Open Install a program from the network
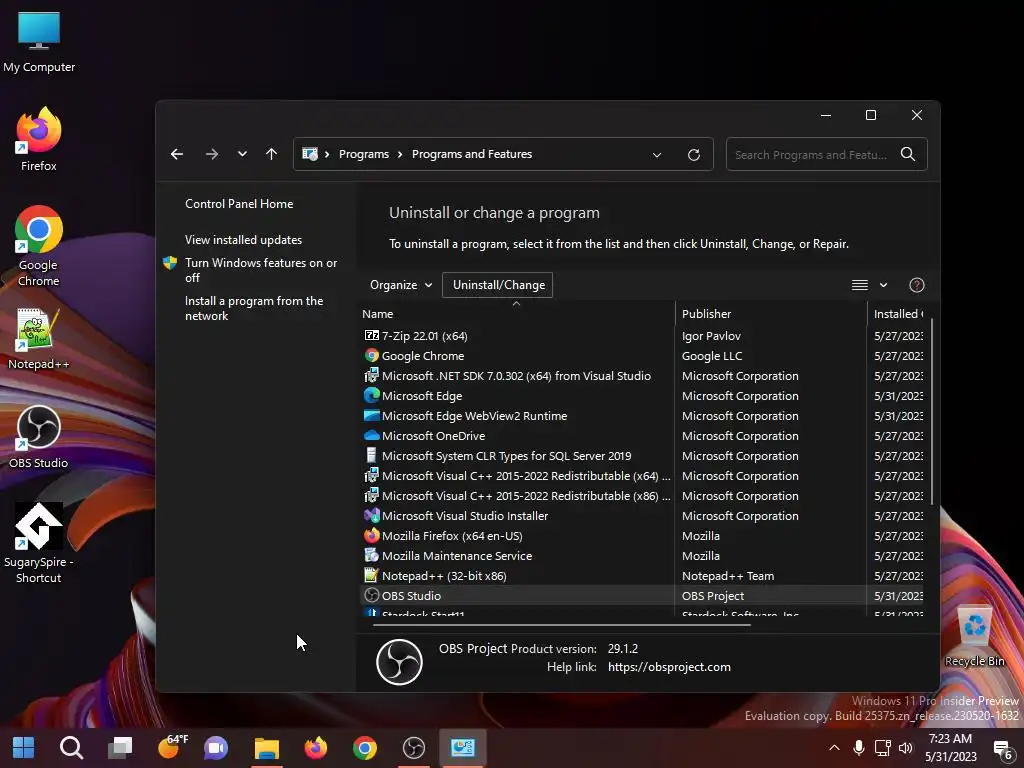 pyautogui.click(x=253, y=308)
